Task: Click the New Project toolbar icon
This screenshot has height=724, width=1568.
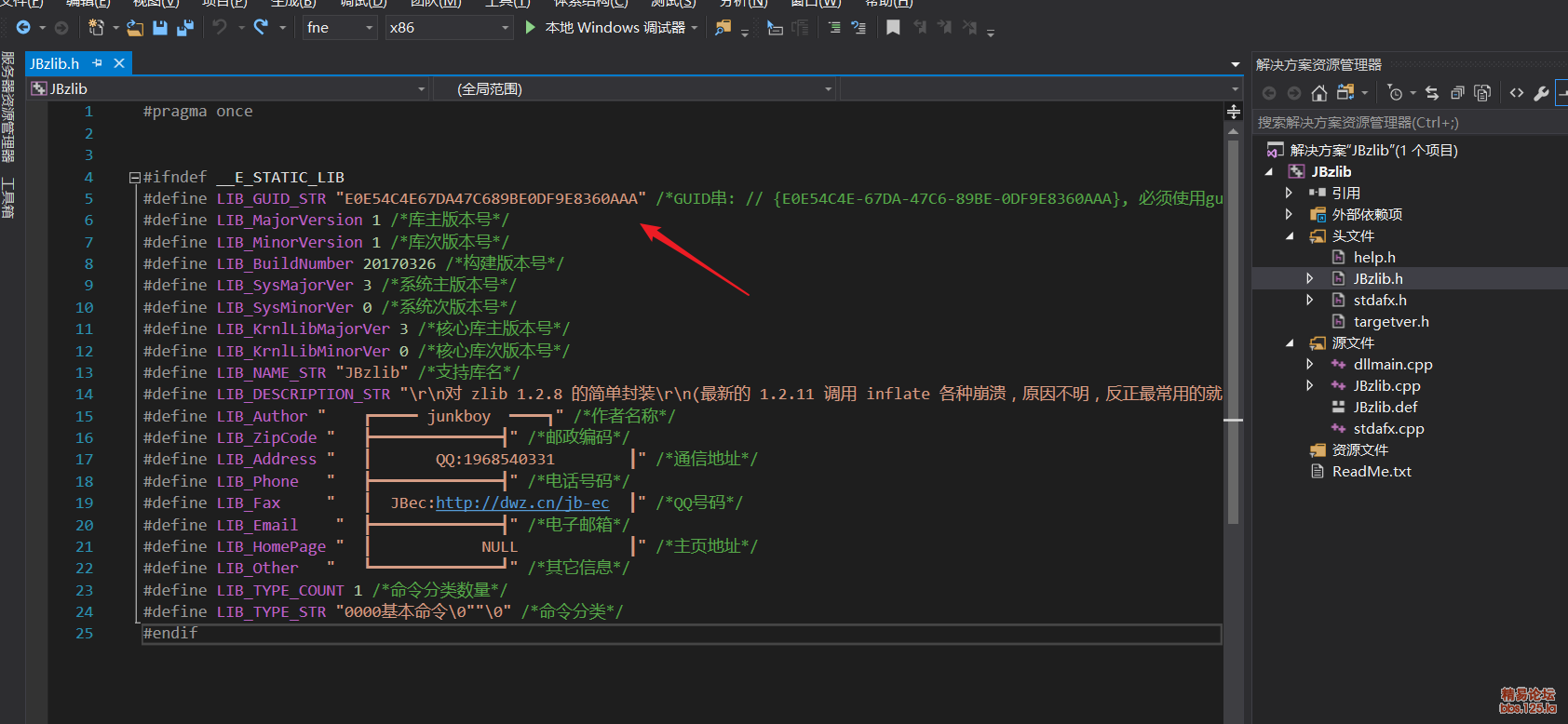Action: click(95, 28)
